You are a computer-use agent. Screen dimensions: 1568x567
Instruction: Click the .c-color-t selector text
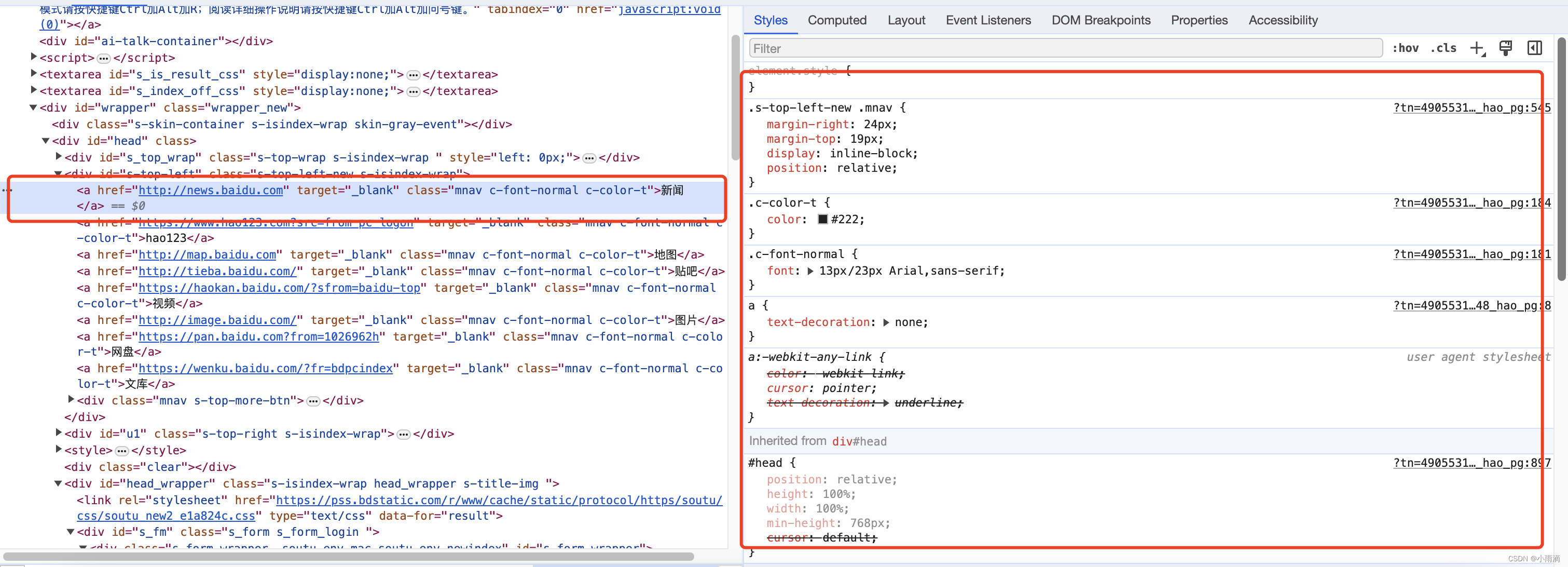(x=782, y=203)
